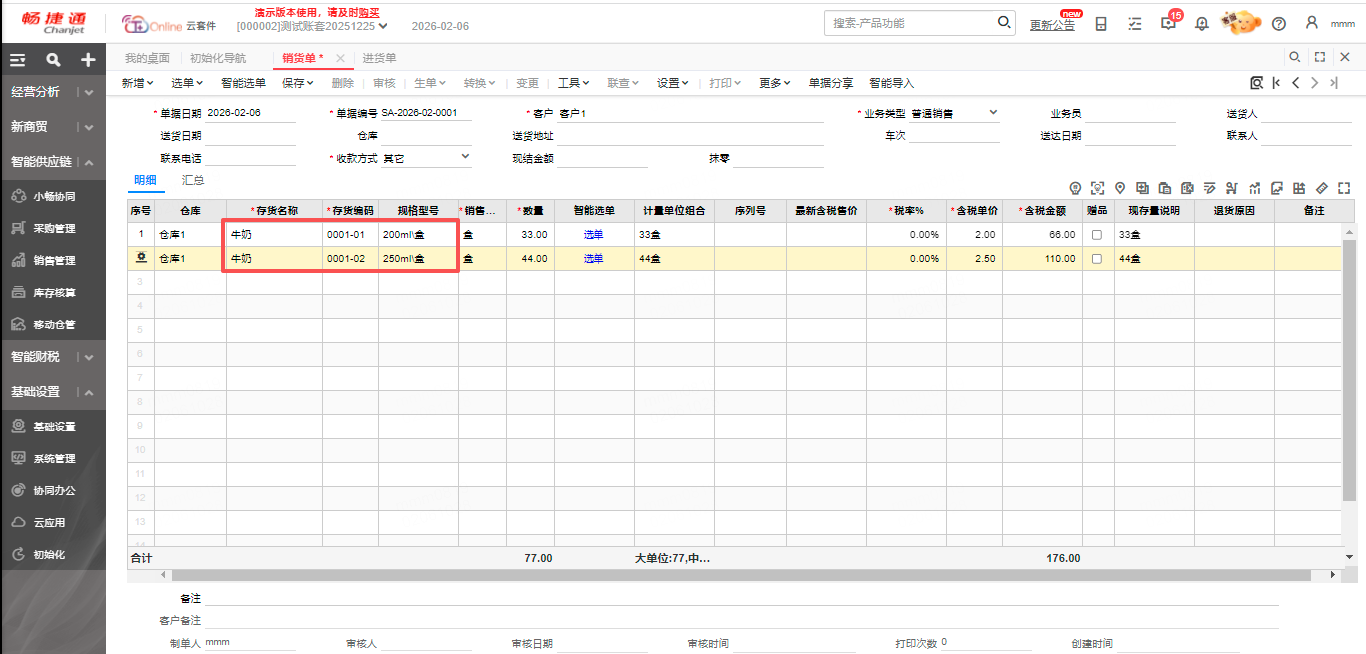Image resolution: width=1366 pixels, height=654 pixels.
Task: Click the 搜索-产品功能 search field
Action: pos(910,23)
